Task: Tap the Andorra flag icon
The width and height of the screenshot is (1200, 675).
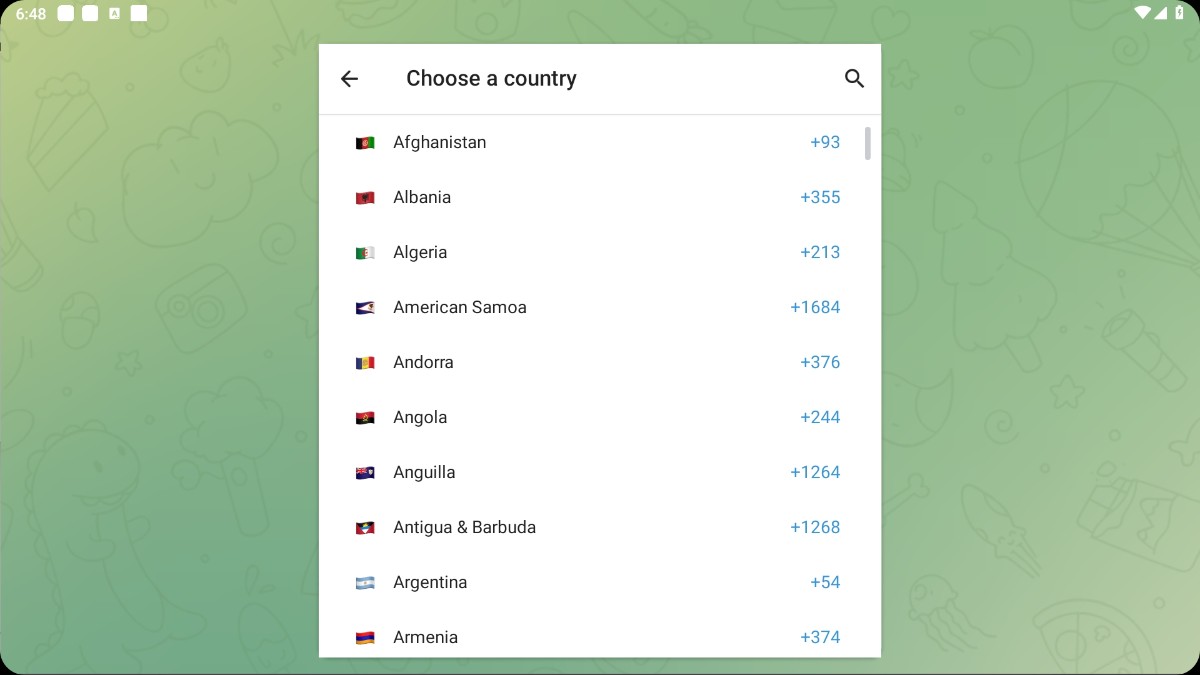Action: [365, 363]
